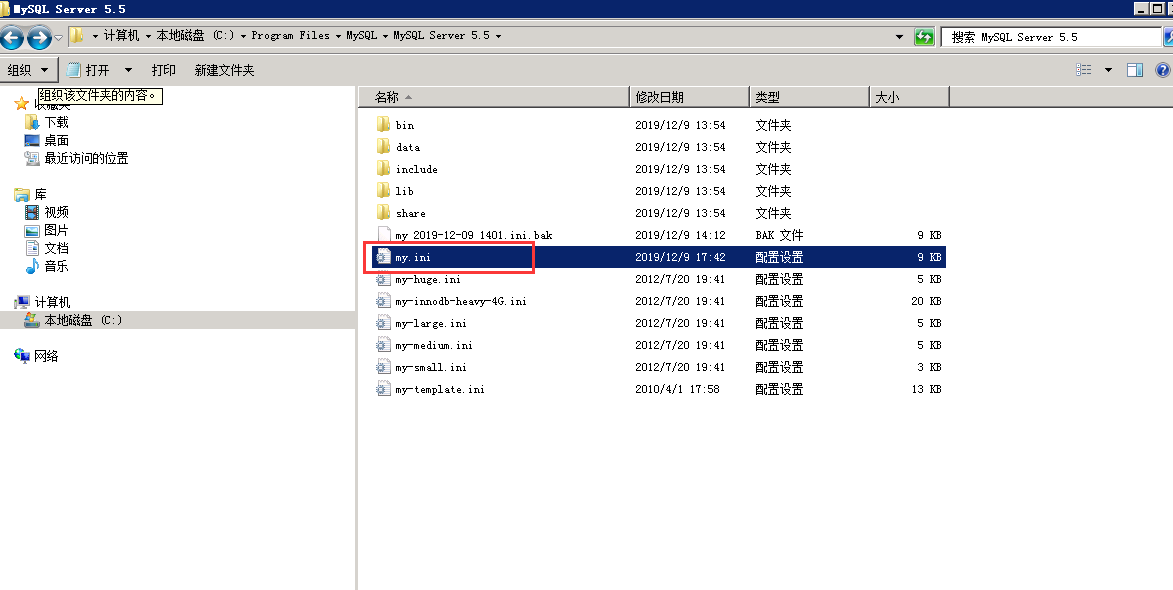The width and height of the screenshot is (1173, 590).
Task: Click the 网络 network icon
Action: coord(22,355)
